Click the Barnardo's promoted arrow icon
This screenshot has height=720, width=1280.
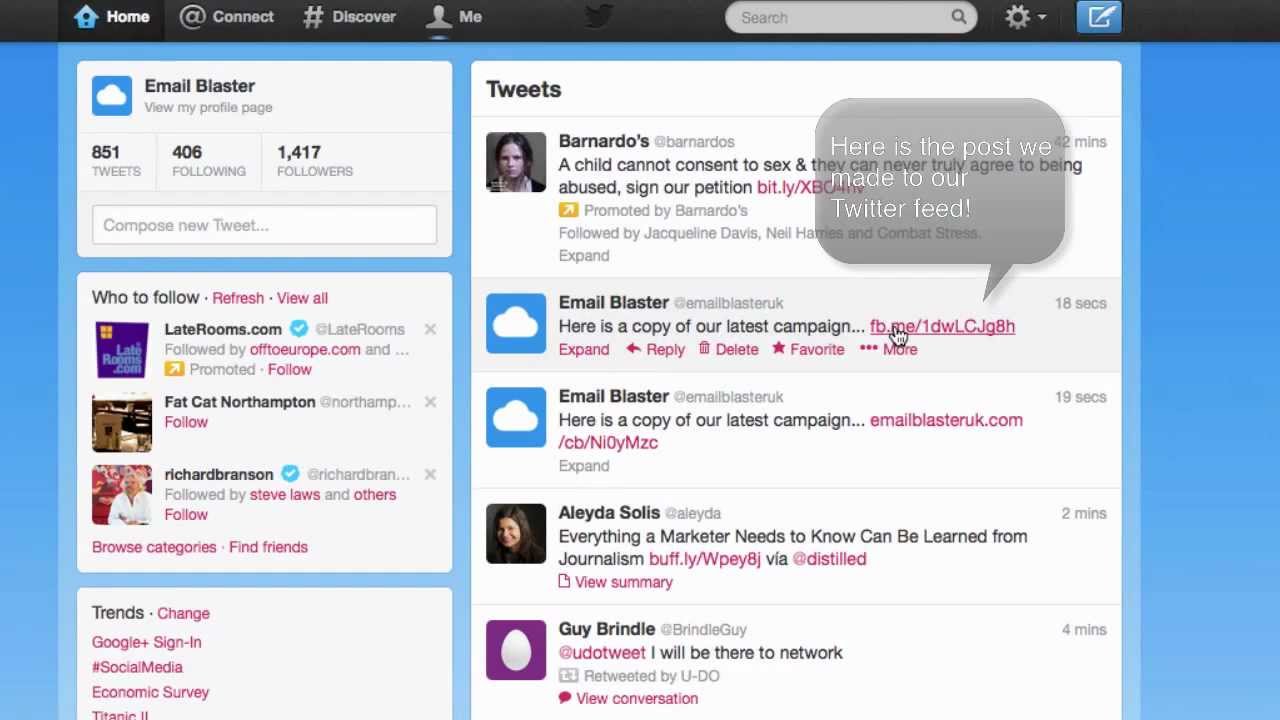click(x=568, y=210)
